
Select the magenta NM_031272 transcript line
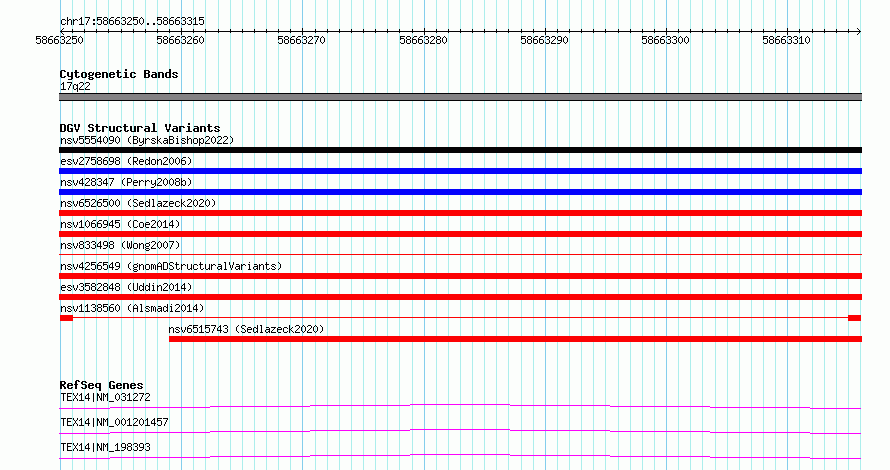460,406
